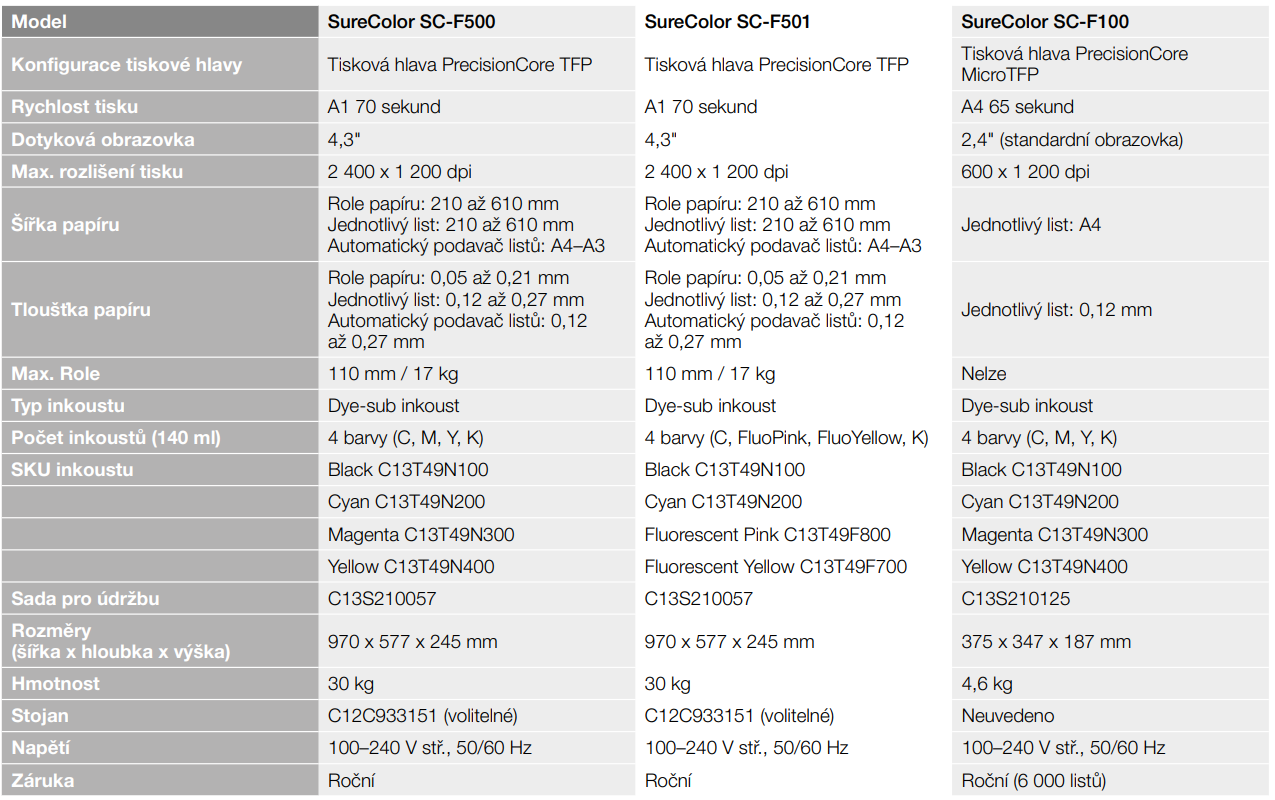Select the Konfigurace tiskové hlavy row label
The height and width of the screenshot is (800, 1275).
click(x=160, y=65)
